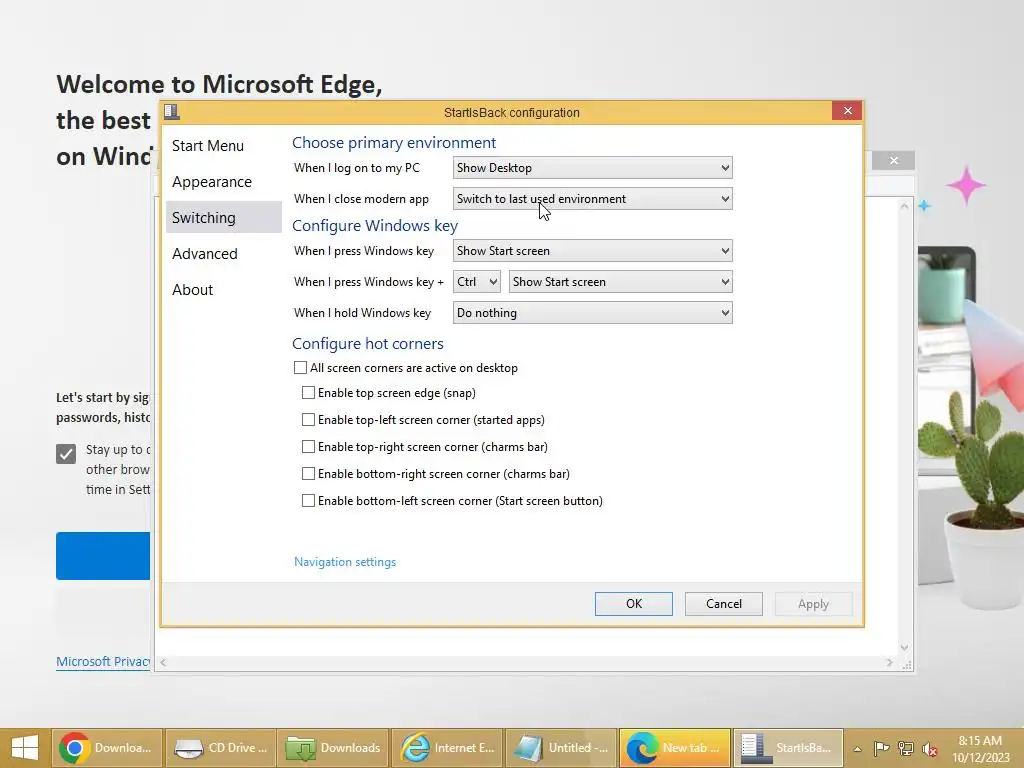
Task: Open 'When I press Windows key' dropdown
Action: point(592,251)
